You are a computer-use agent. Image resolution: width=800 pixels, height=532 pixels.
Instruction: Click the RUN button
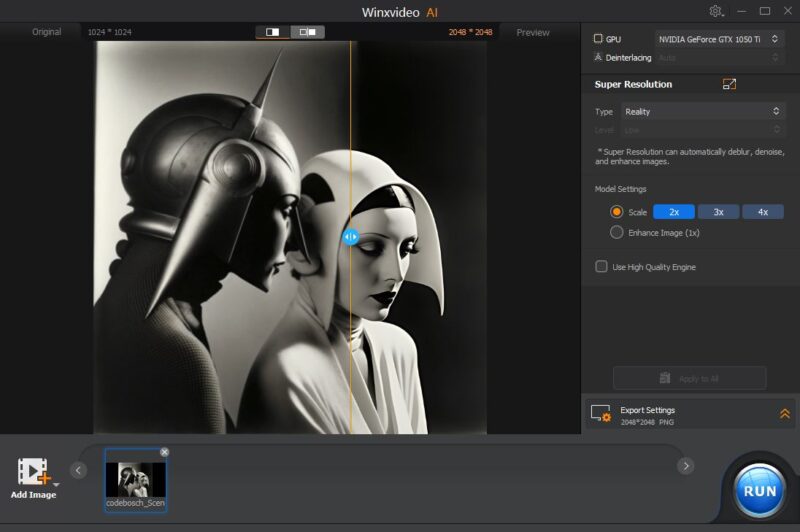pos(759,491)
